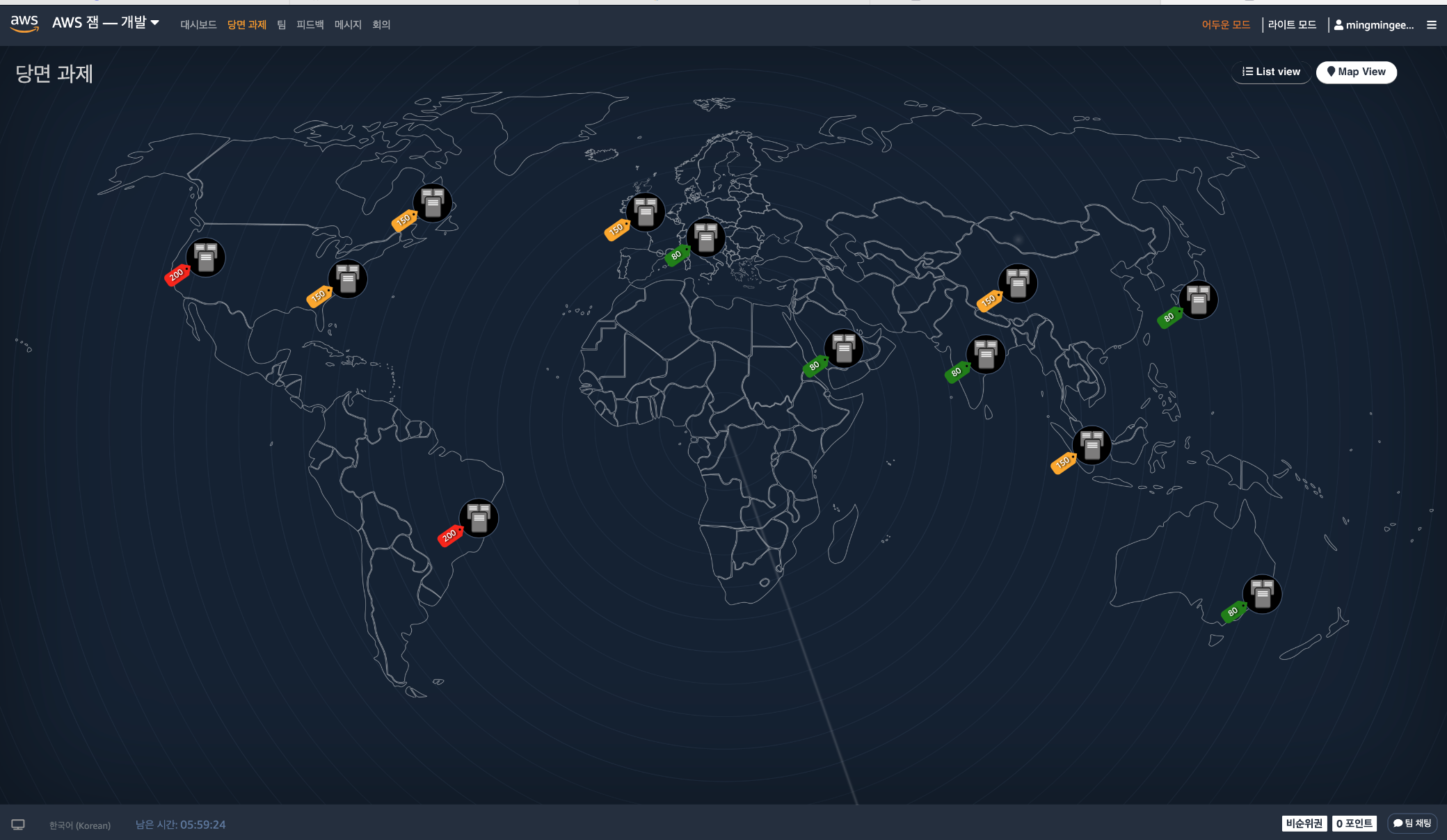Open the Brazil challenge marker with 200 points
Image resolution: width=1447 pixels, height=840 pixels.
pos(479,518)
